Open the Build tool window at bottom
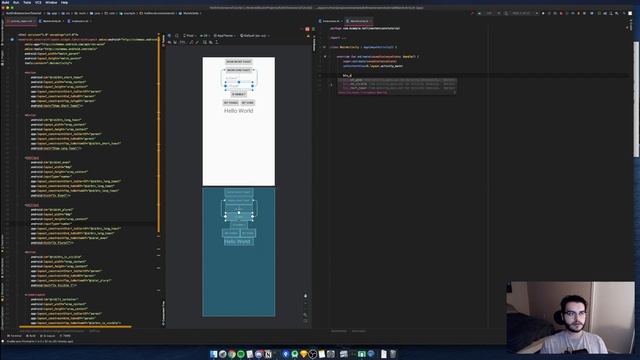 point(31,336)
